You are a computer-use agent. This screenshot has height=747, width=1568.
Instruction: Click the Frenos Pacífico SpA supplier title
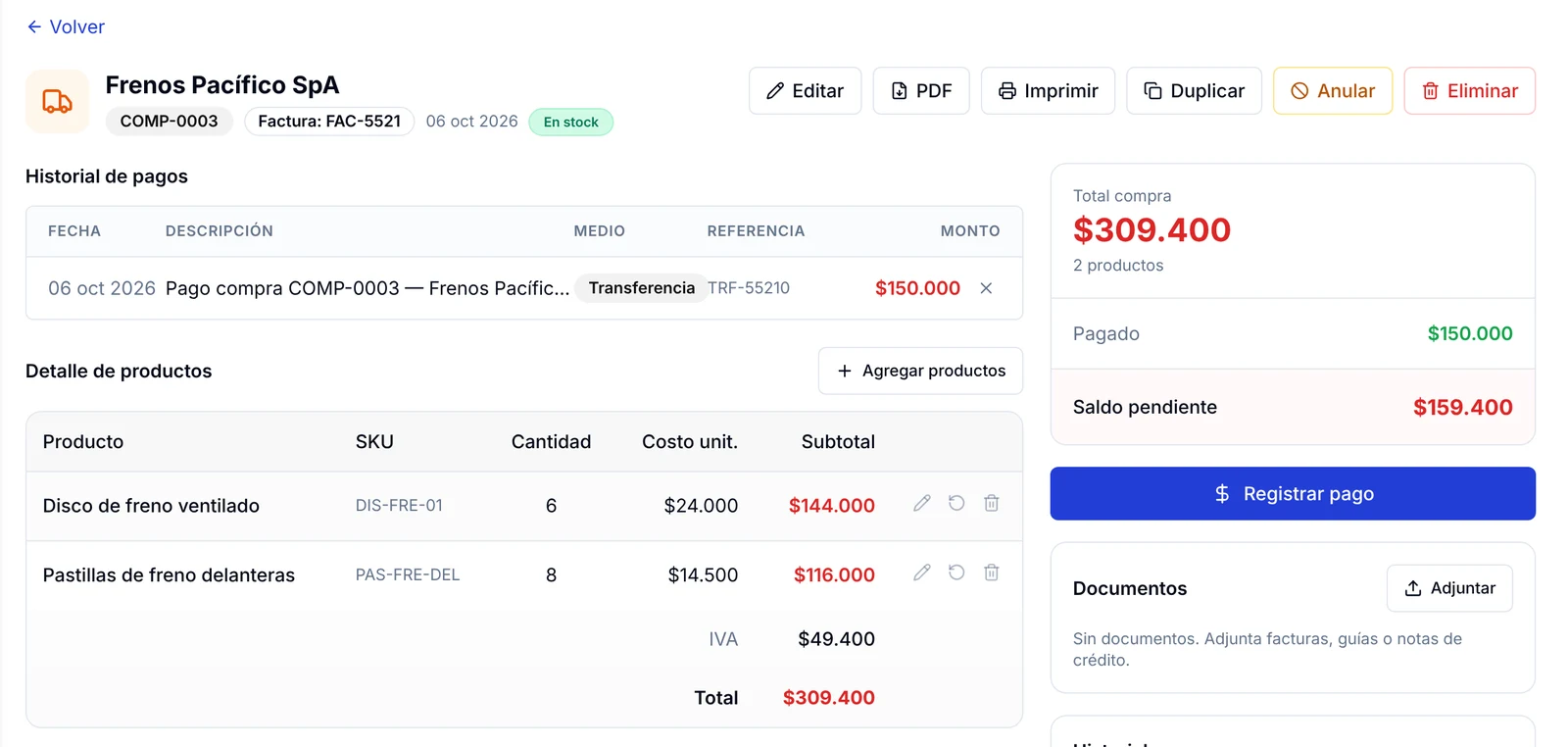pyautogui.click(x=222, y=85)
